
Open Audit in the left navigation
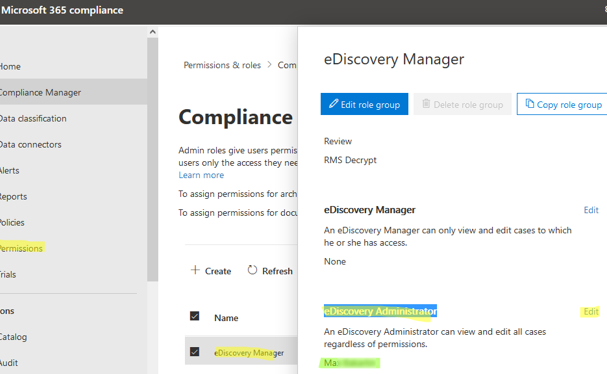pyautogui.click(x=9, y=363)
